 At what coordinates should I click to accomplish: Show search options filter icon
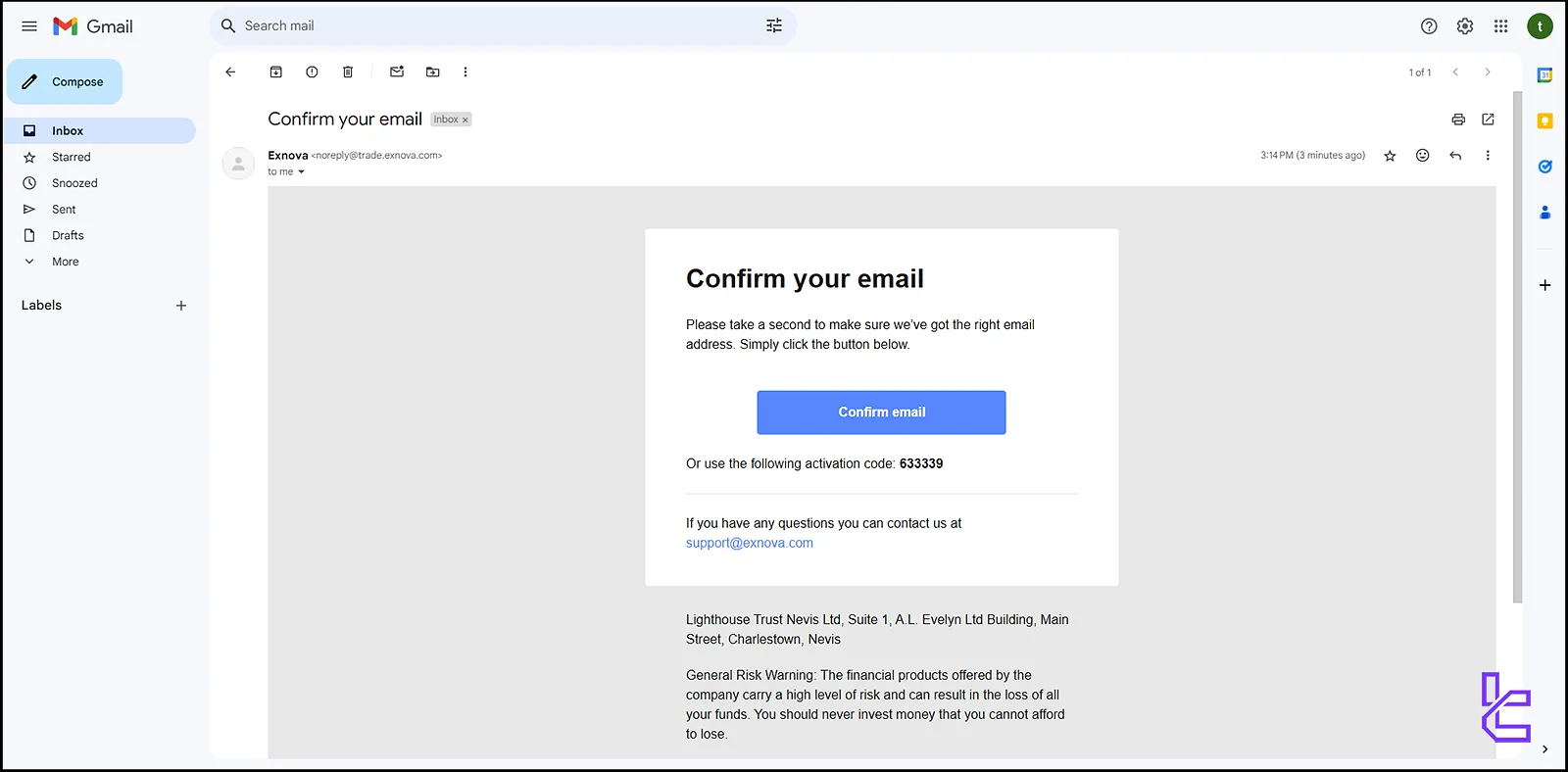pyautogui.click(x=774, y=26)
